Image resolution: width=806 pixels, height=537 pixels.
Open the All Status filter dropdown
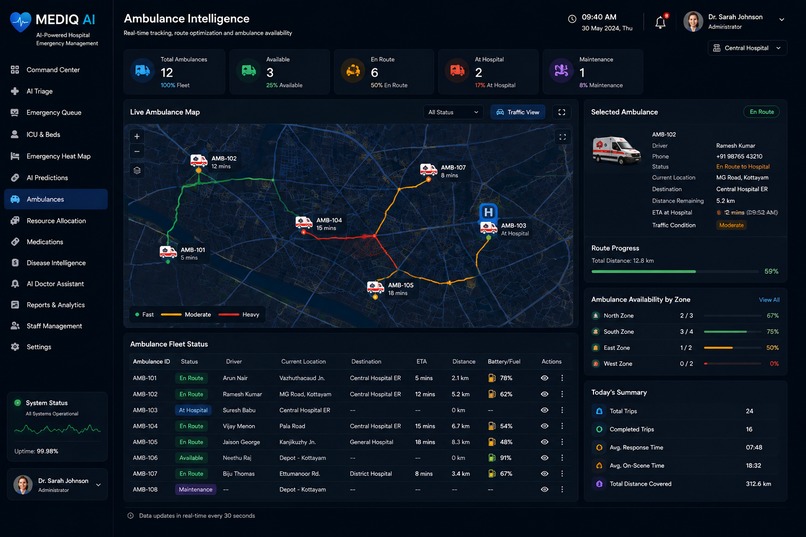point(453,112)
